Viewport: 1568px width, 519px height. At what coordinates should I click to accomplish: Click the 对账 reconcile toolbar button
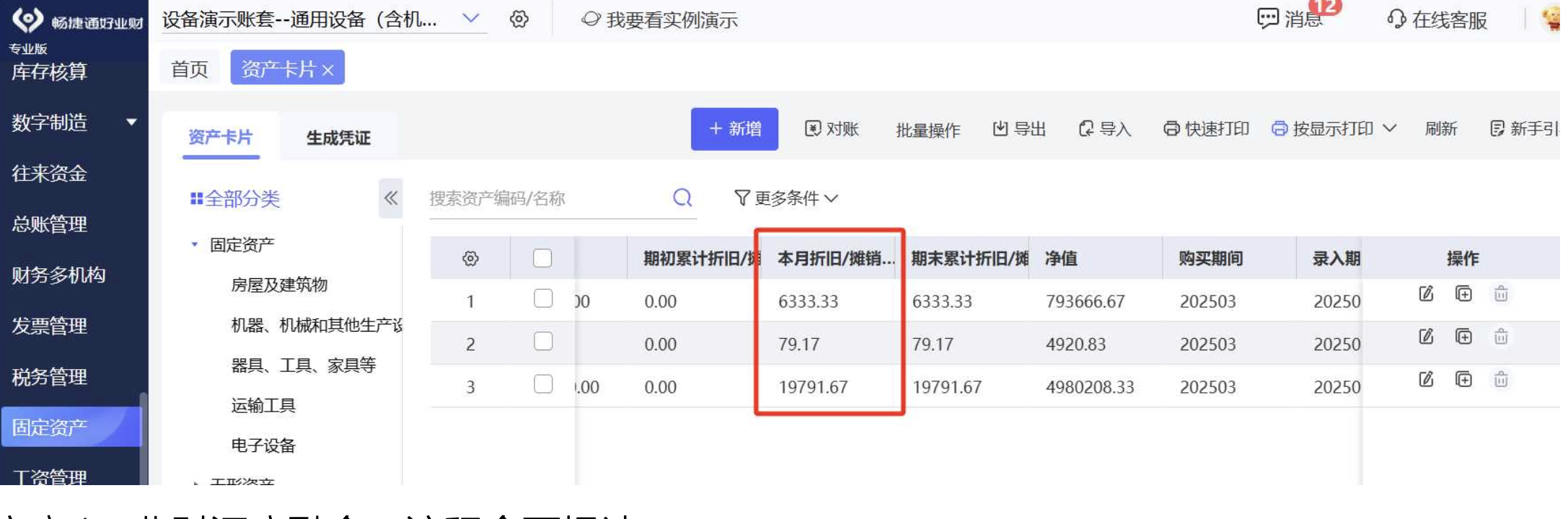832,129
